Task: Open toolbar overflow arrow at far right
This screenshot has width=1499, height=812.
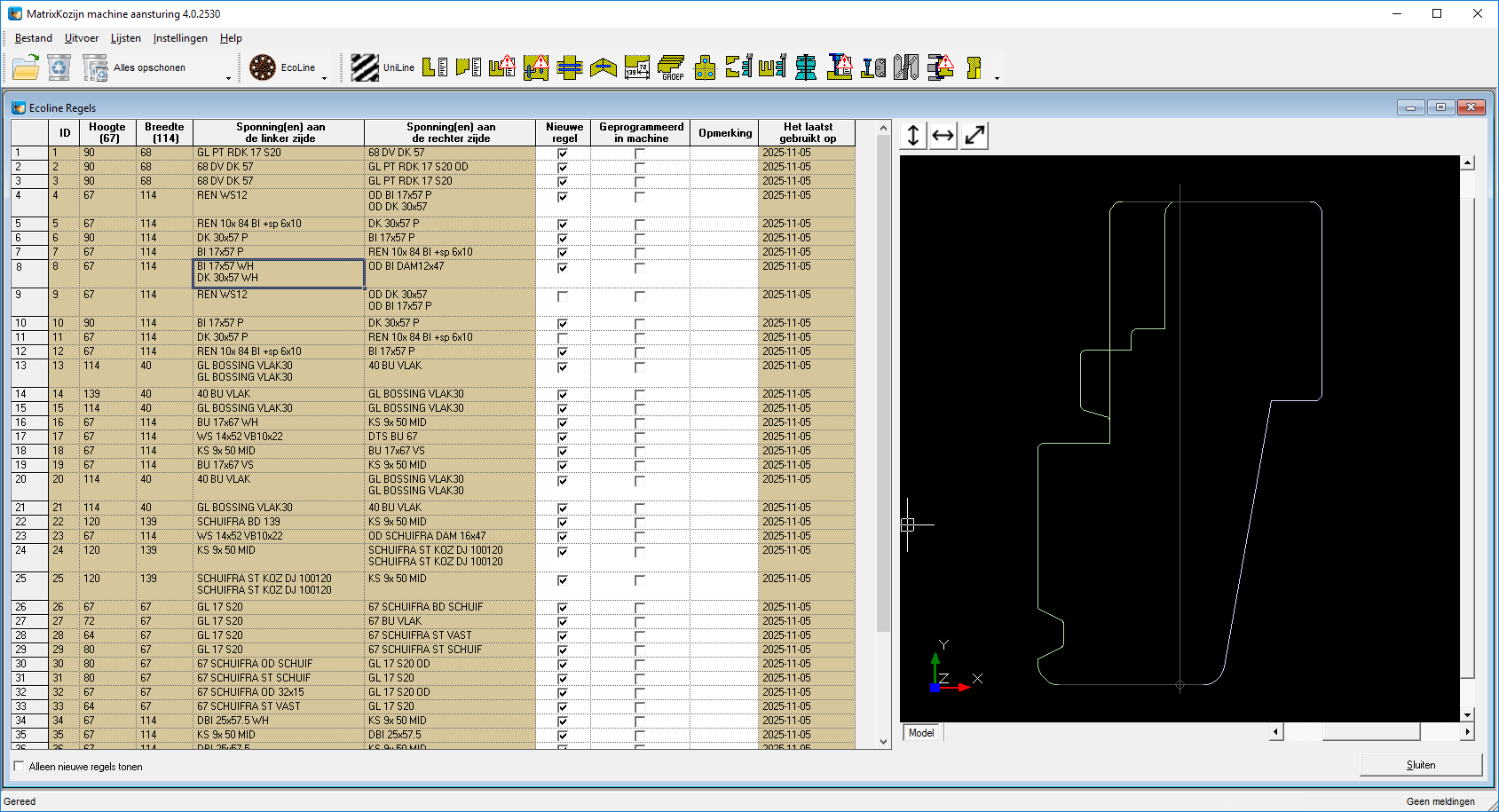Action: (997, 78)
